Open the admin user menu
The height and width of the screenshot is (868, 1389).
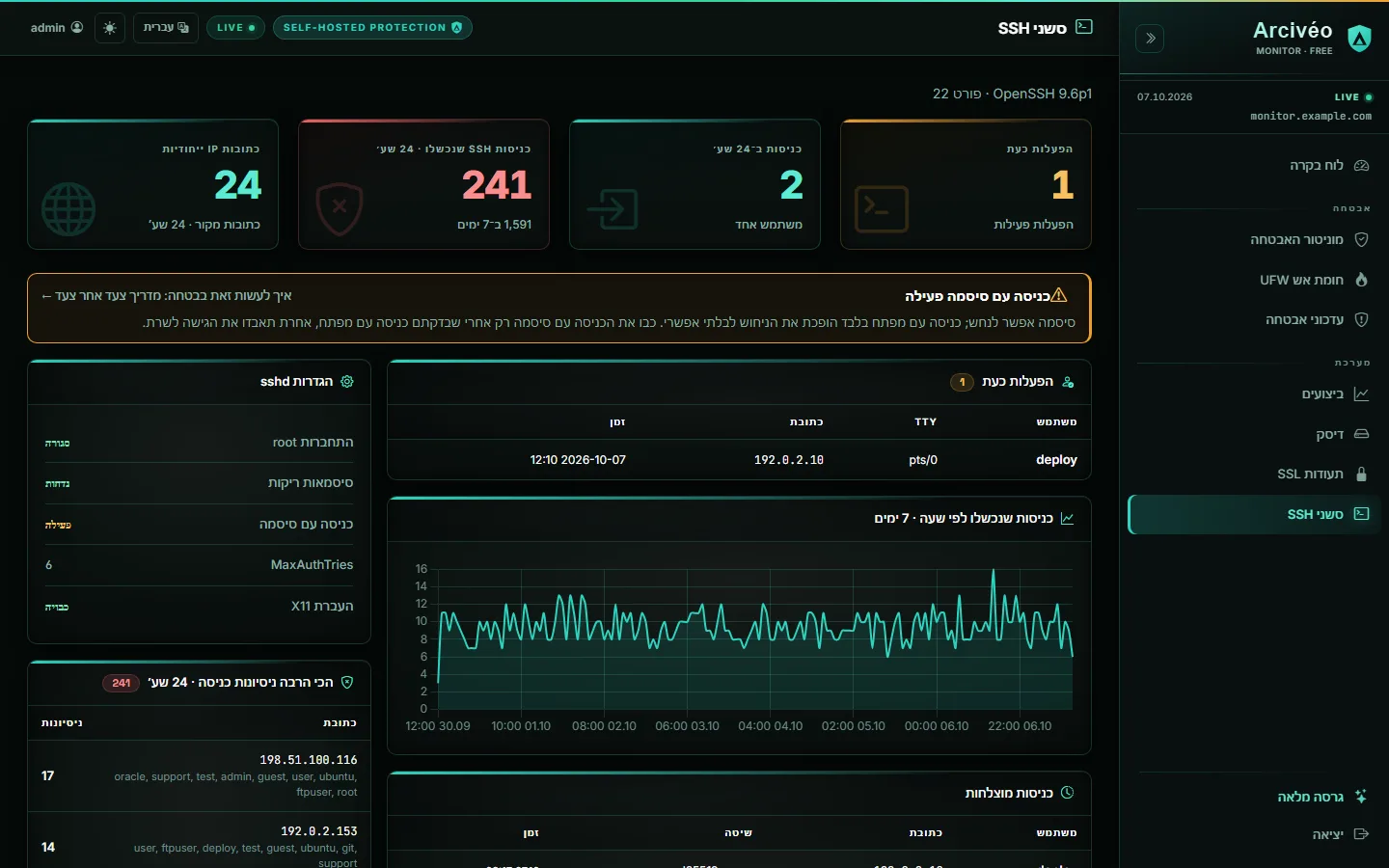[x=56, y=28]
